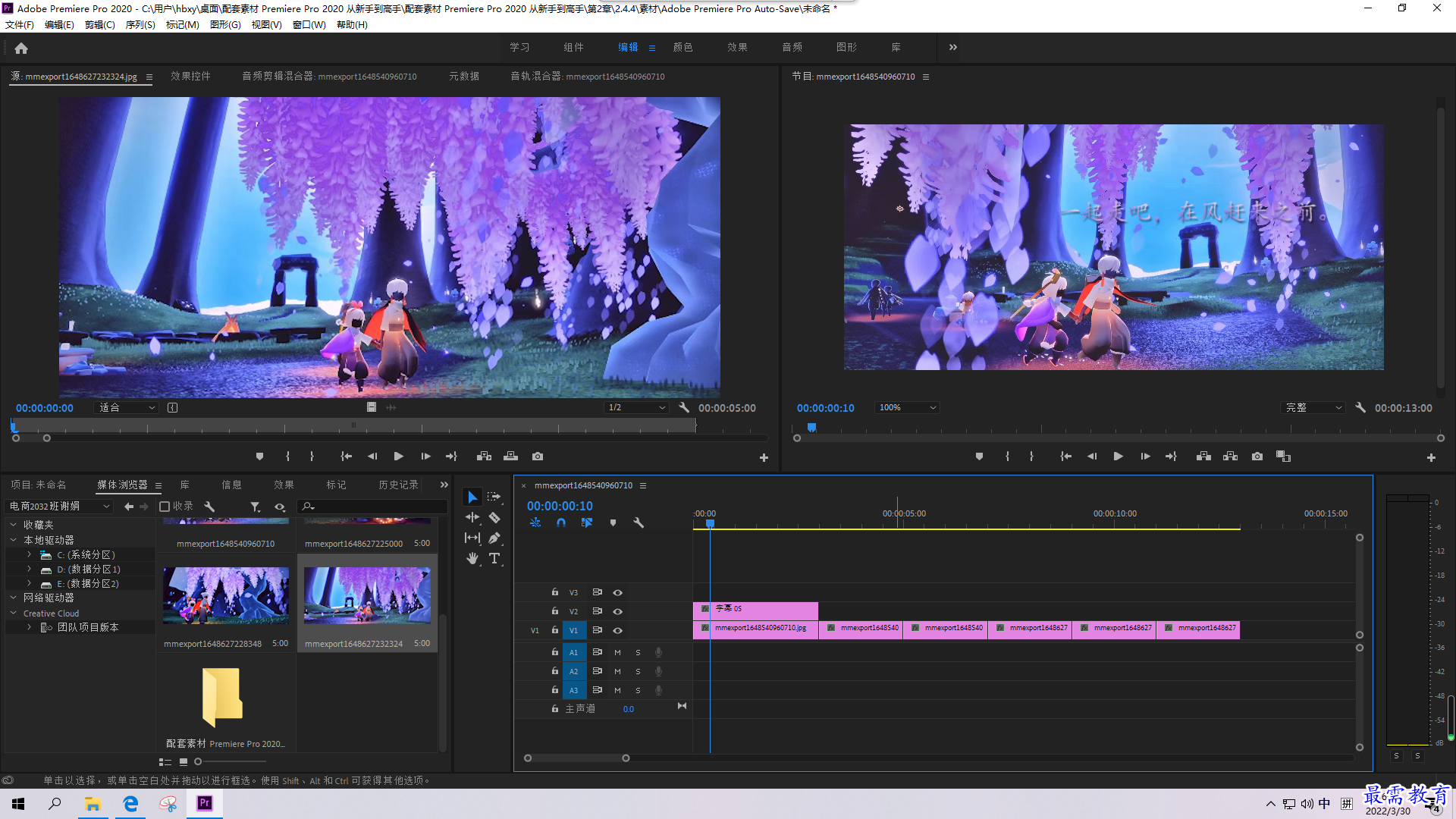Select the Selection tool arrow
1456x819 pixels.
tap(472, 497)
